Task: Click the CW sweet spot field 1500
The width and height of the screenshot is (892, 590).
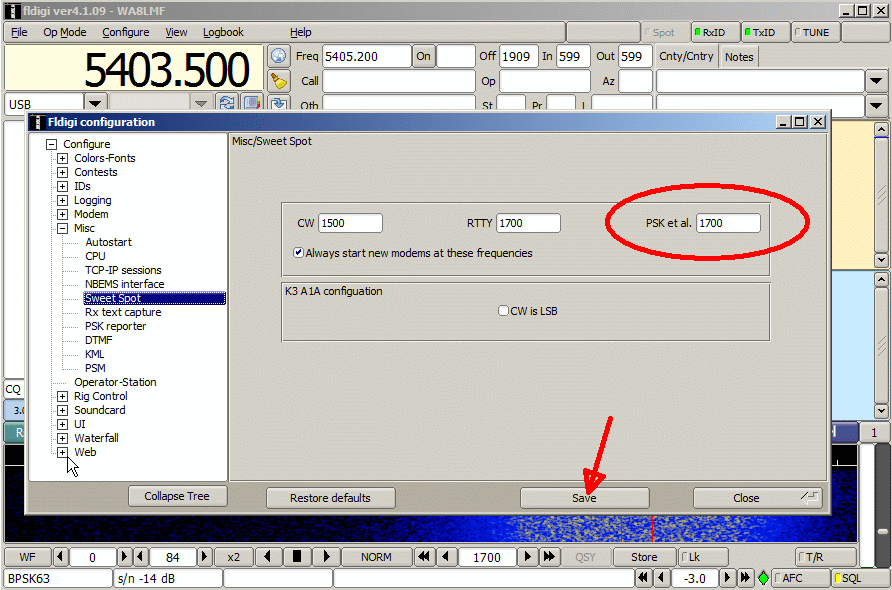Action: (350, 223)
